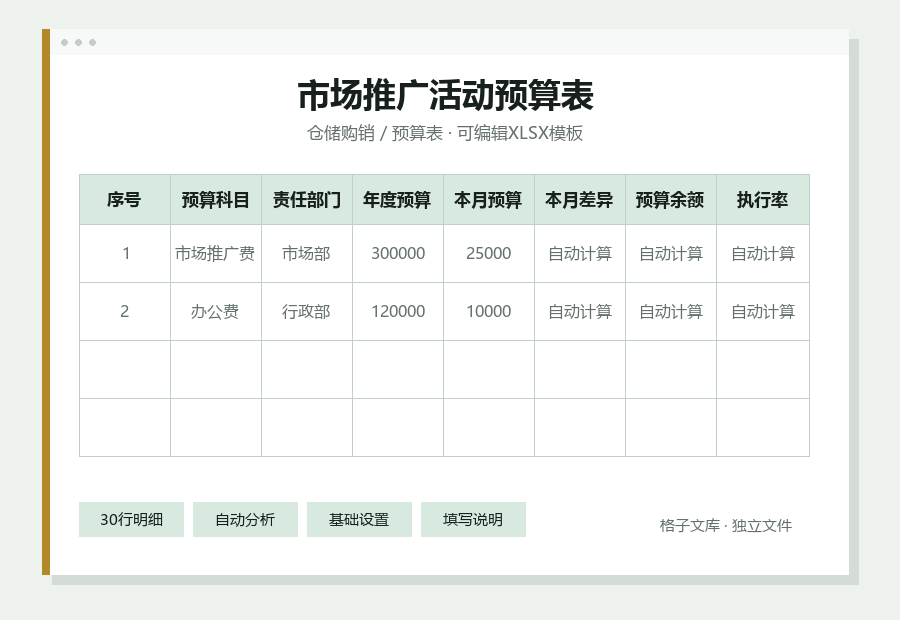
Task: Click the 行政部 department cell
Action: [307, 312]
